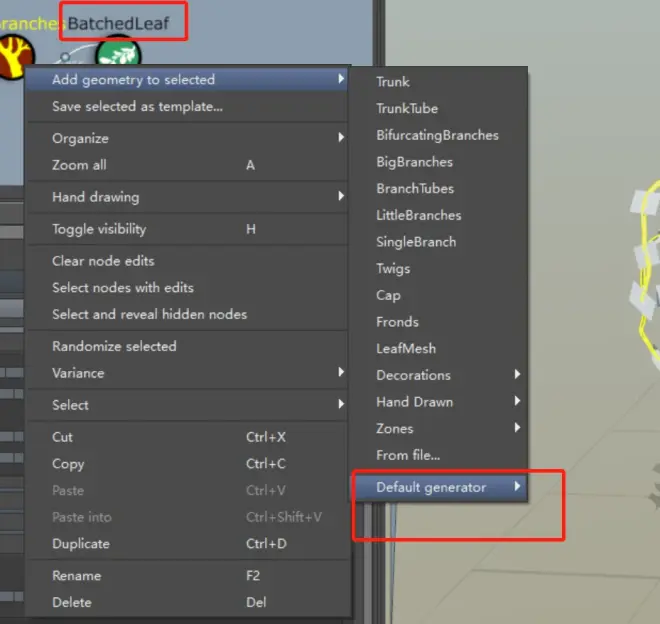Pick BifurcatingBranches from the submenu
This screenshot has height=624, width=660.
(x=437, y=135)
